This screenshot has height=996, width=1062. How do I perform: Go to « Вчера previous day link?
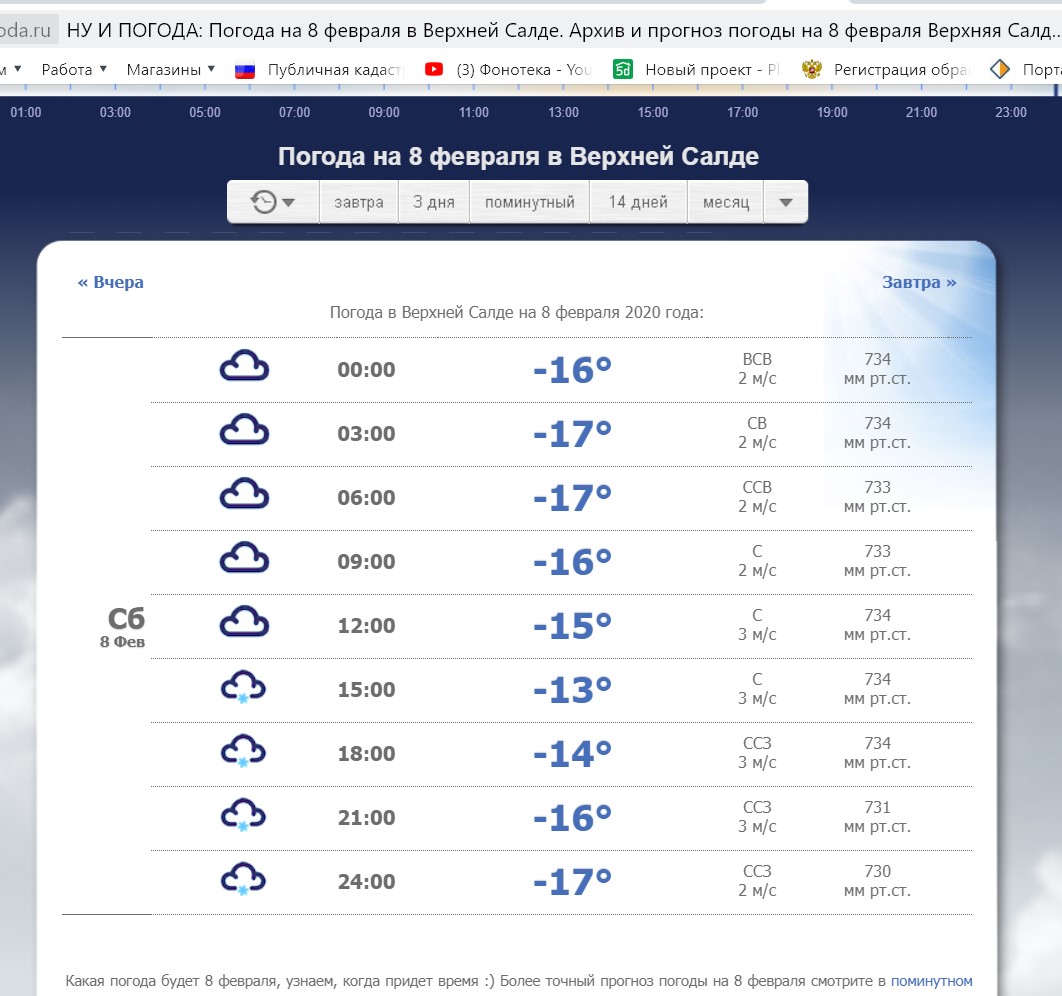111,282
